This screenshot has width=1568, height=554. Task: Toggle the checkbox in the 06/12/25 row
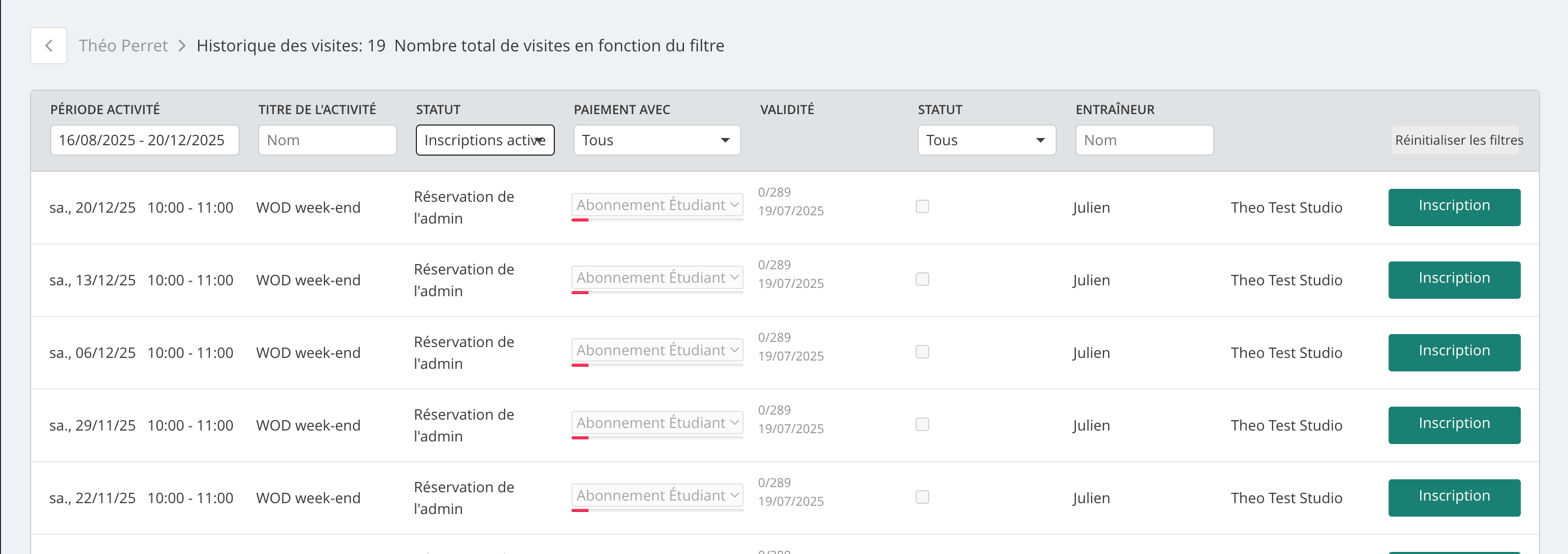pos(922,351)
